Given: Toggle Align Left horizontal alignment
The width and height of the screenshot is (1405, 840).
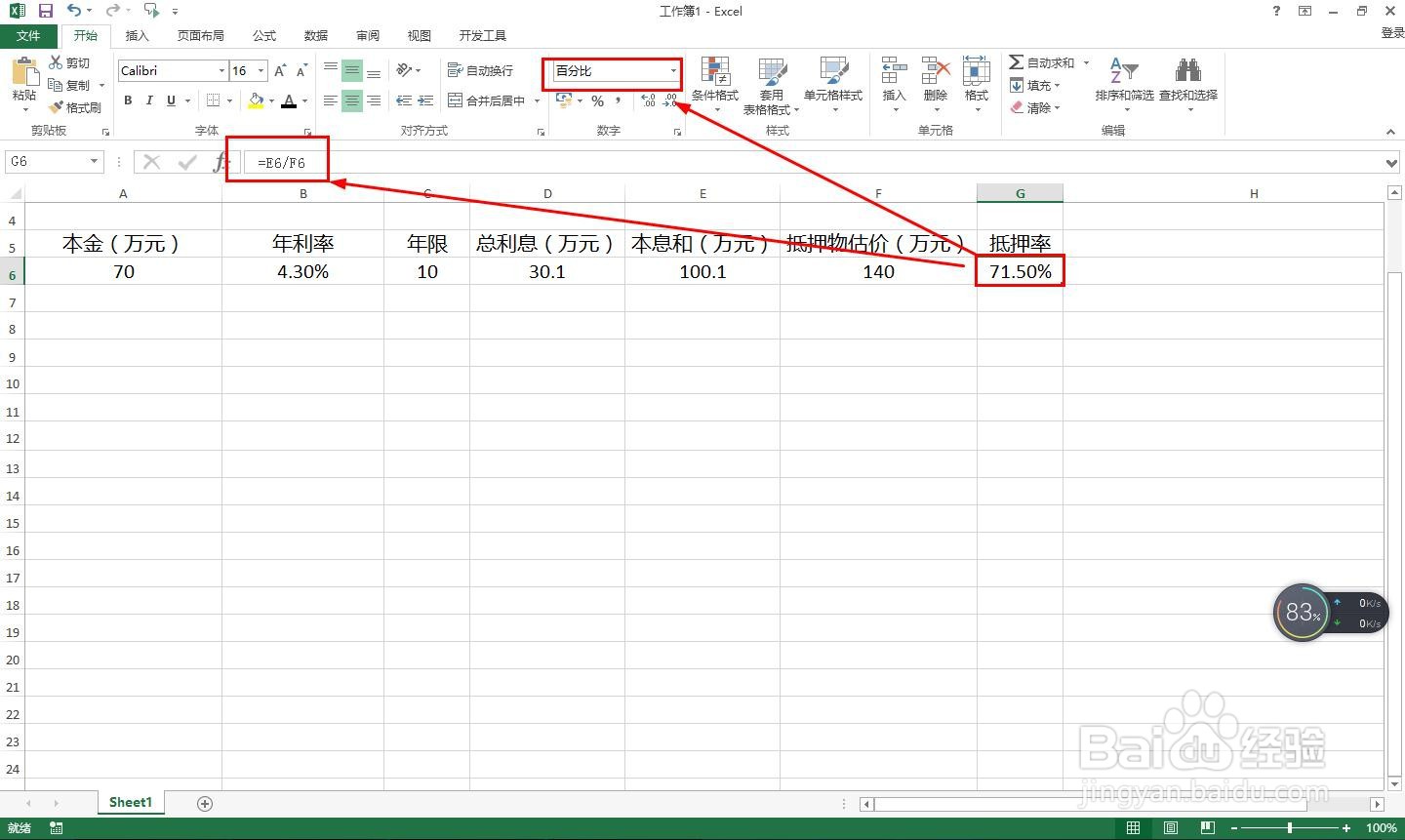Looking at the screenshot, I should [331, 100].
